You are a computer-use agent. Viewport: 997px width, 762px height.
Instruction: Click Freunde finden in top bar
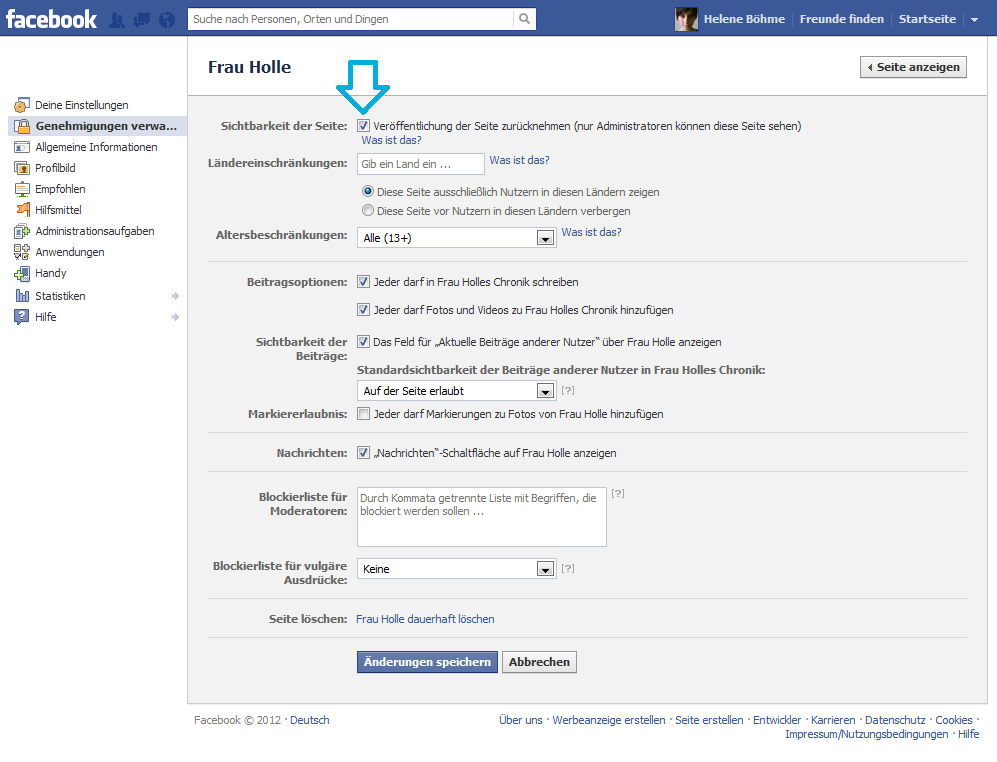click(x=841, y=19)
